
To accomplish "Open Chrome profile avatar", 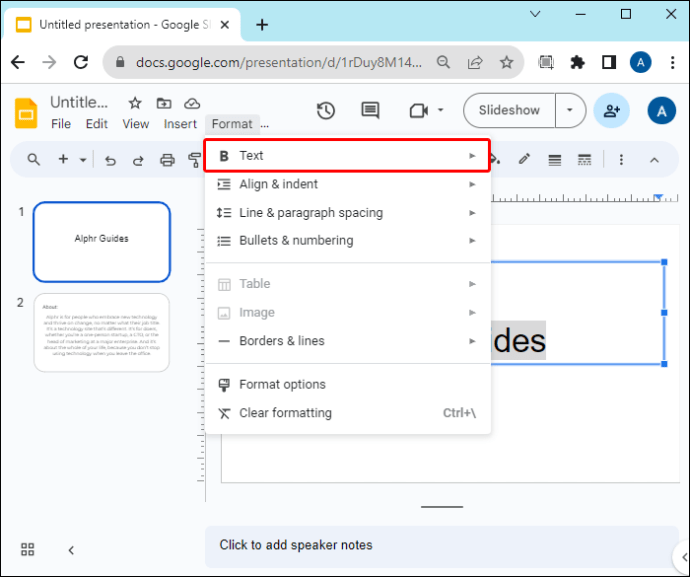I will point(641,62).
